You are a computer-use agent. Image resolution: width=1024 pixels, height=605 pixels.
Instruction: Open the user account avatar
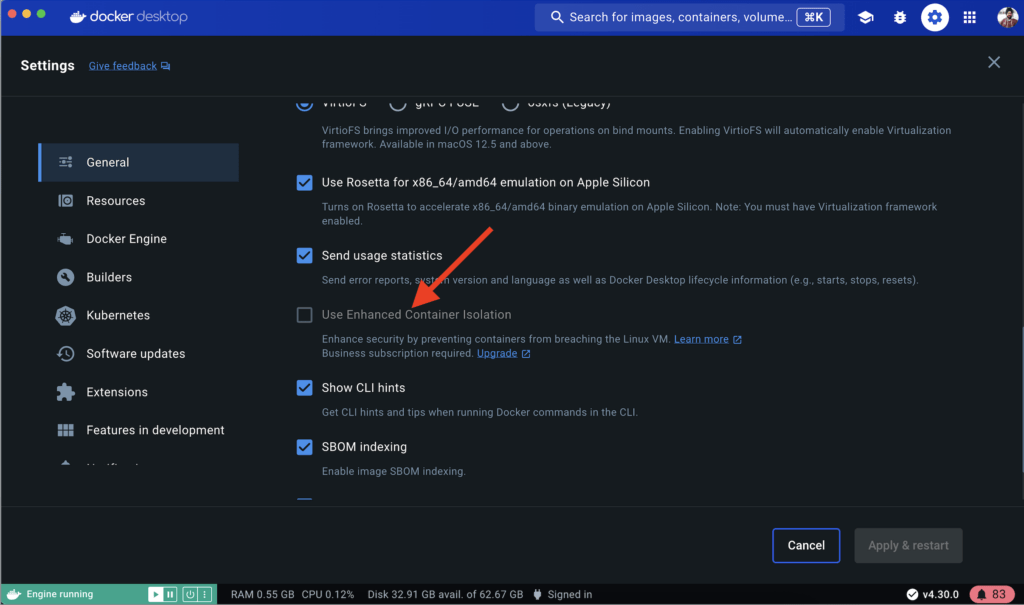1007,18
